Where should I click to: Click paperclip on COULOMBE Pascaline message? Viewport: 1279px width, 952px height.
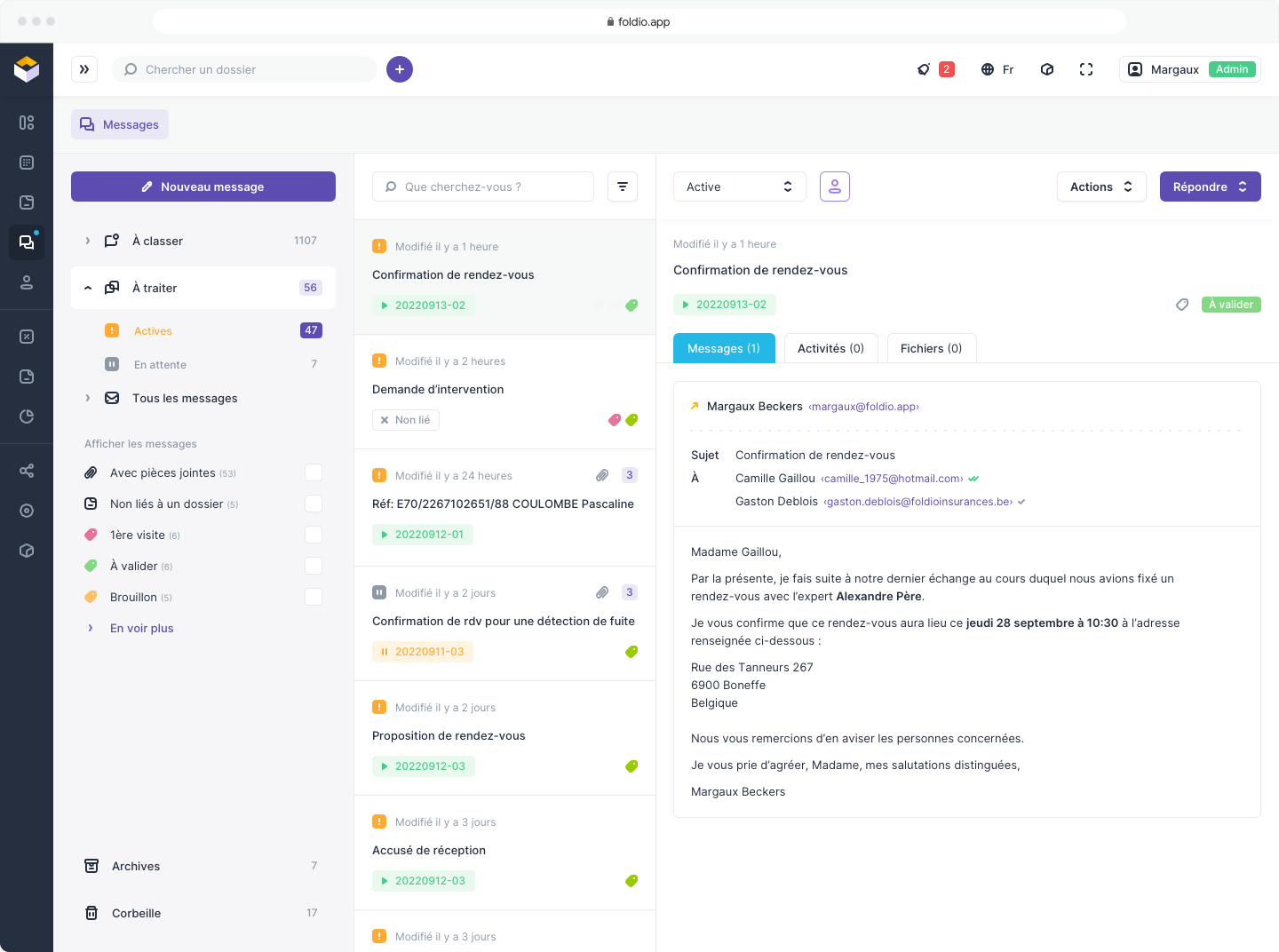(x=602, y=475)
